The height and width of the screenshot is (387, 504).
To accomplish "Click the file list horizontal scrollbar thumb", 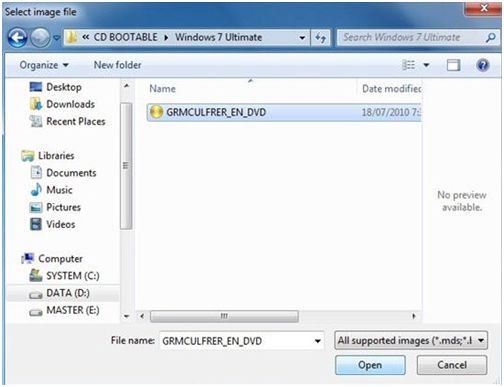I will coord(224,316).
